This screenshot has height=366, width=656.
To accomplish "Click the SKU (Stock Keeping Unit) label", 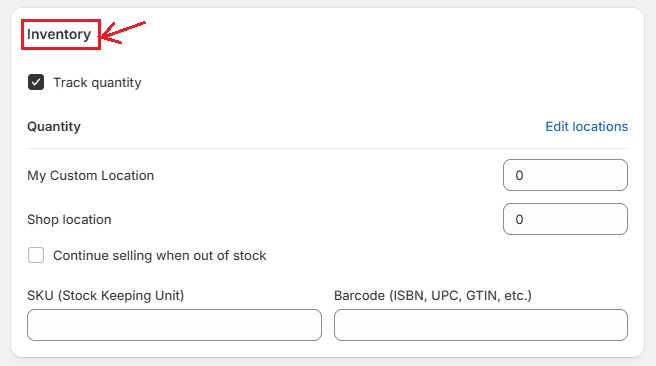I will [106, 296].
